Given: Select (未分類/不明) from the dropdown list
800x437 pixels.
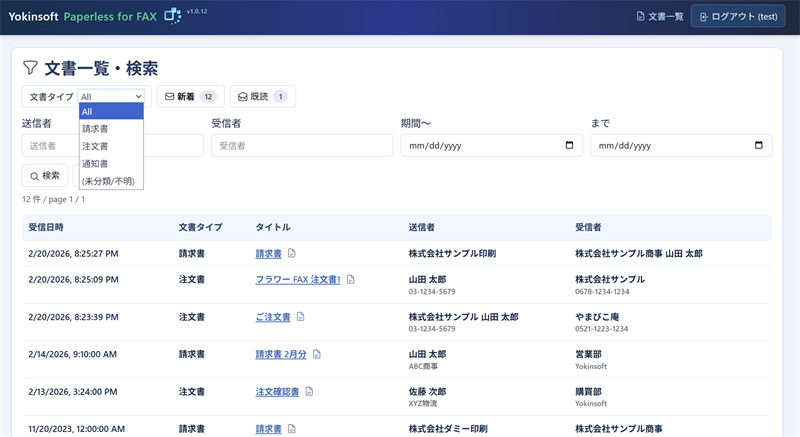Looking at the screenshot, I should click(x=111, y=181).
